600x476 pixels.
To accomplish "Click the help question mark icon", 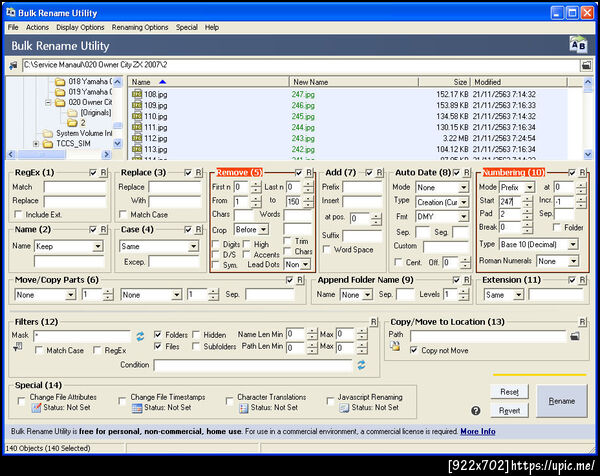I will pyautogui.click(x=475, y=410).
